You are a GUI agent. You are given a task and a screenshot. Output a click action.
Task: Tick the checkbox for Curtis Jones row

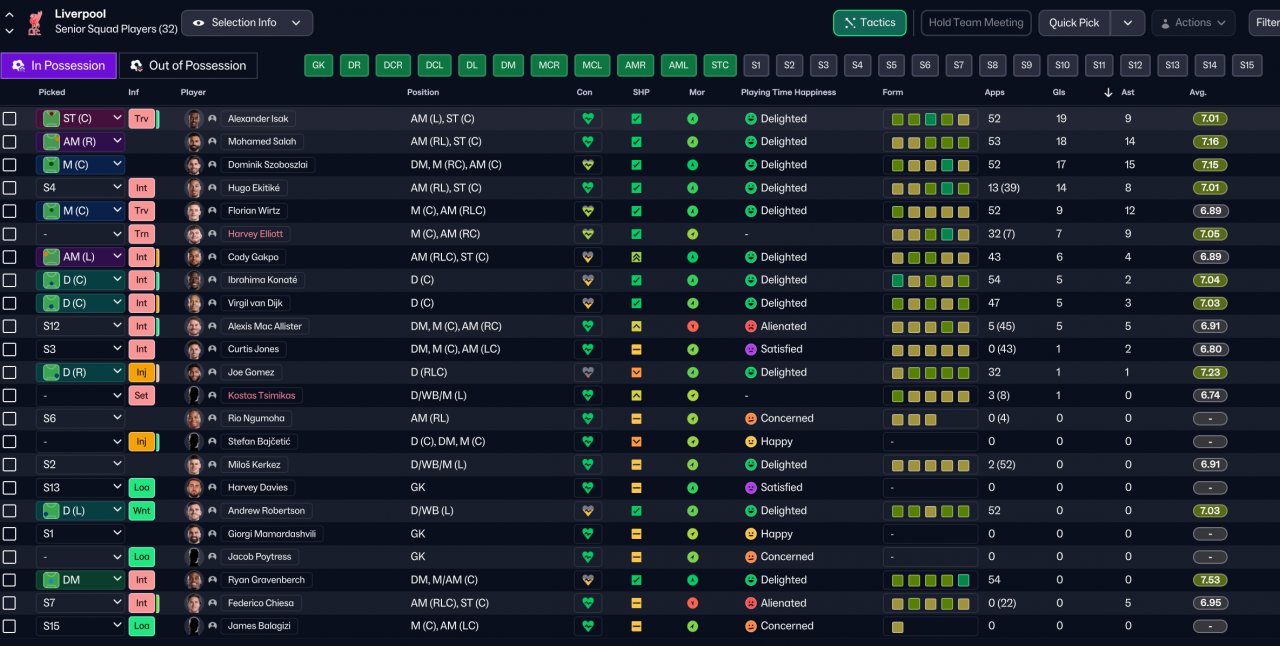coord(10,349)
